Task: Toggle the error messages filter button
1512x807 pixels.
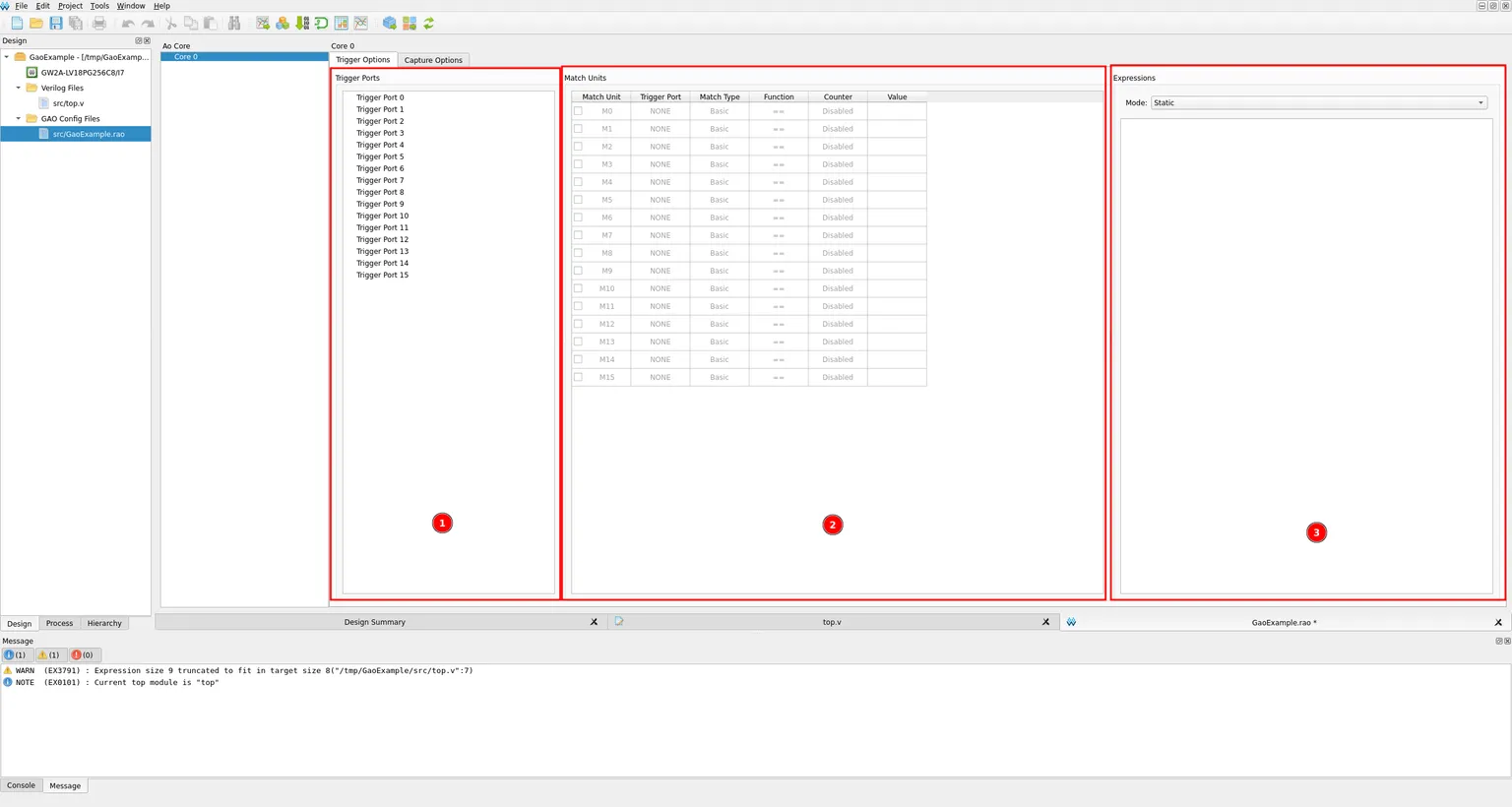Action: (x=84, y=654)
